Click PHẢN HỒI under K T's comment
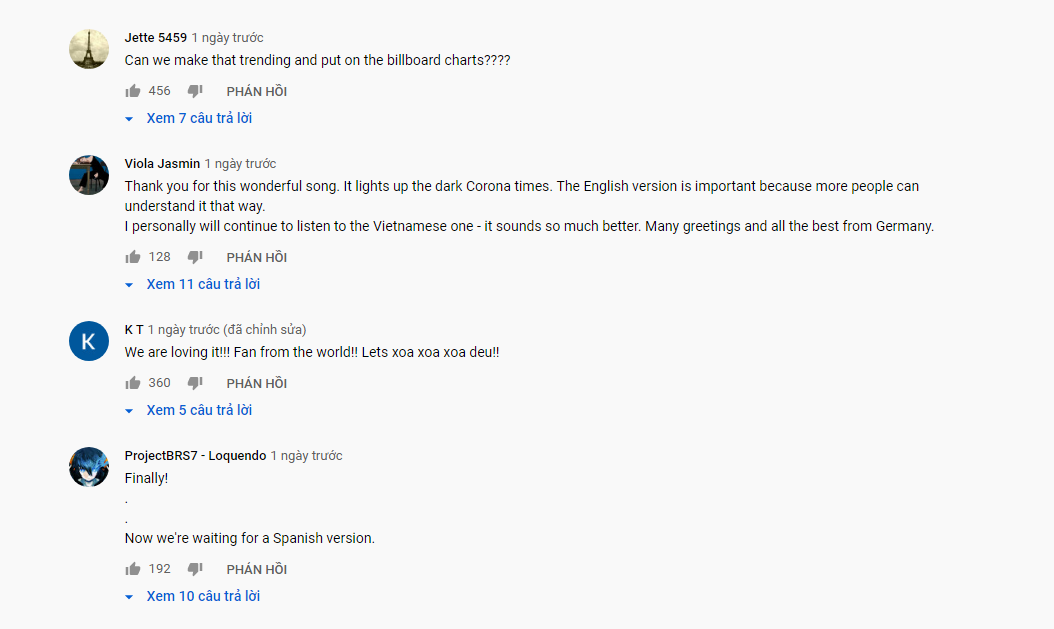Screen dimensions: 1054x629 tap(257, 383)
